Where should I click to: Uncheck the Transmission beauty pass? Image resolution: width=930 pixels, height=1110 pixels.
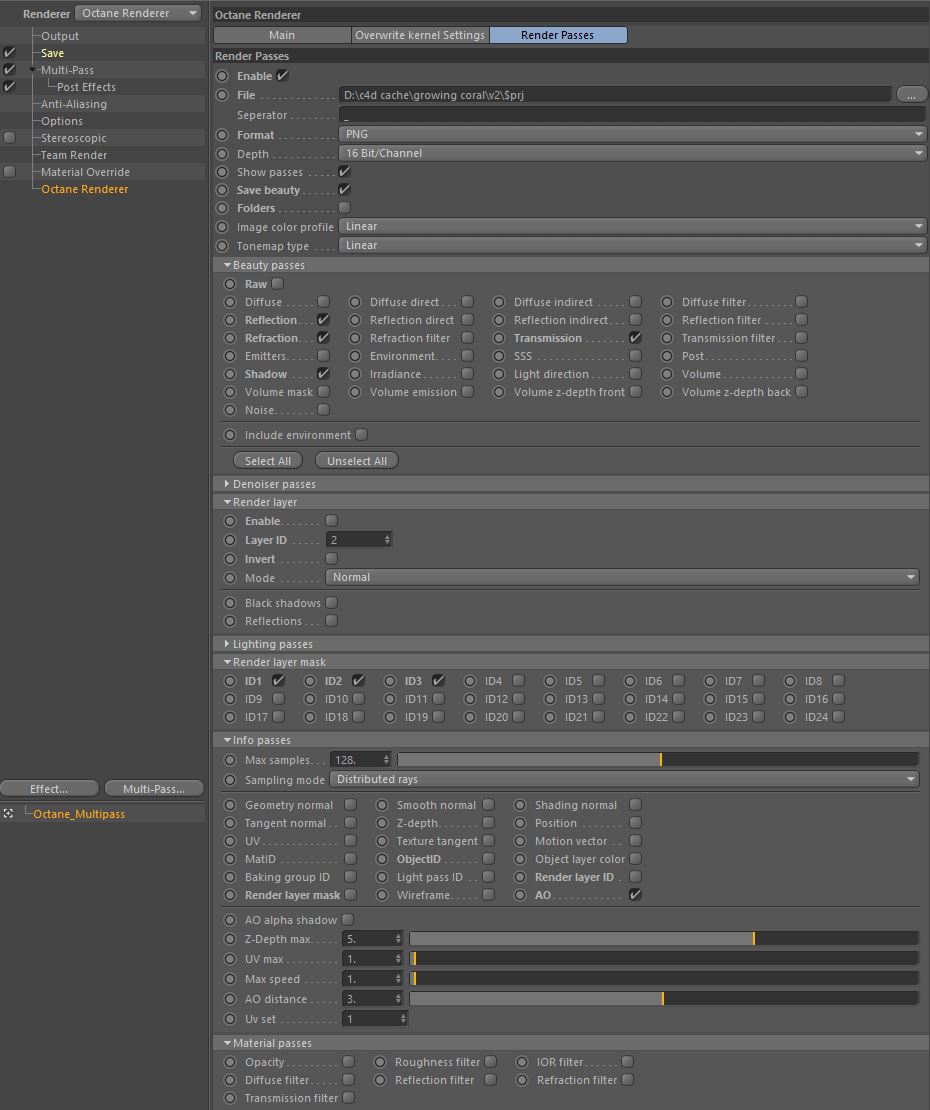[x=636, y=338]
